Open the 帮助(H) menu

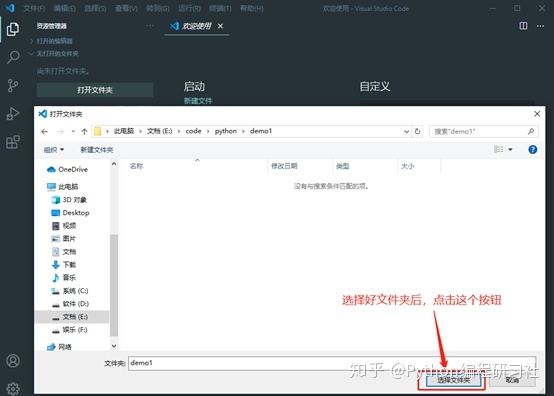tap(252, 8)
